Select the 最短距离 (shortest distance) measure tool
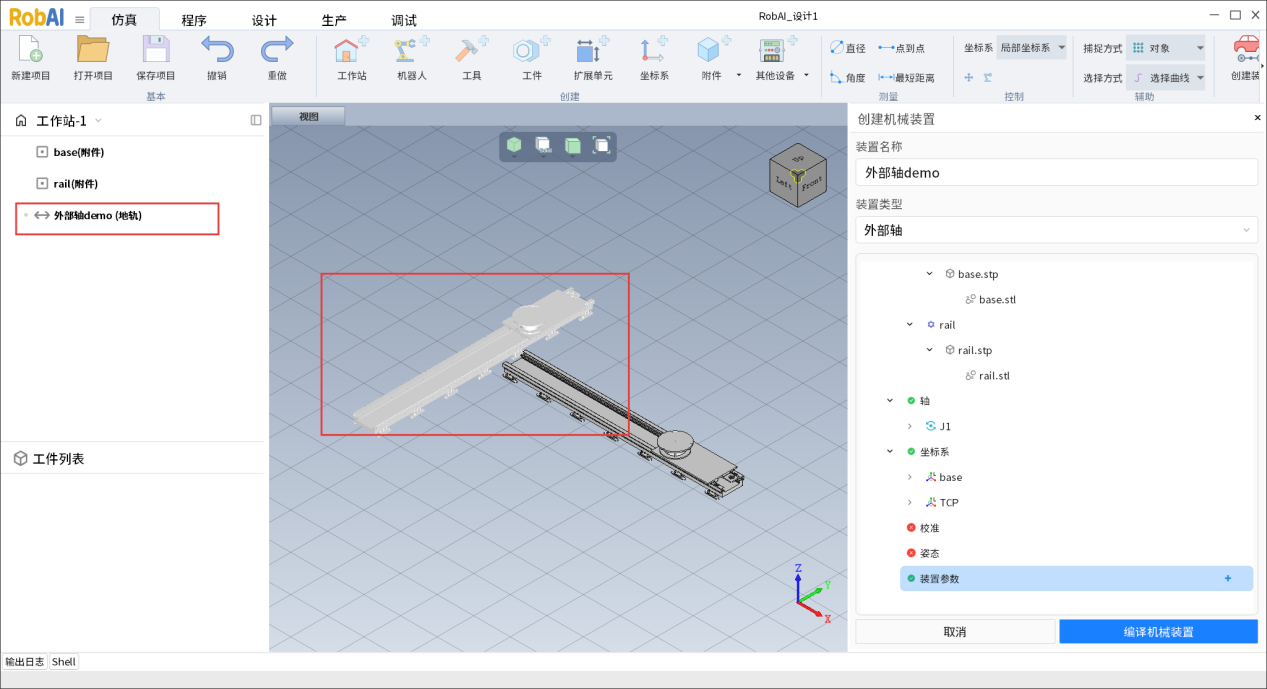 click(x=906, y=77)
